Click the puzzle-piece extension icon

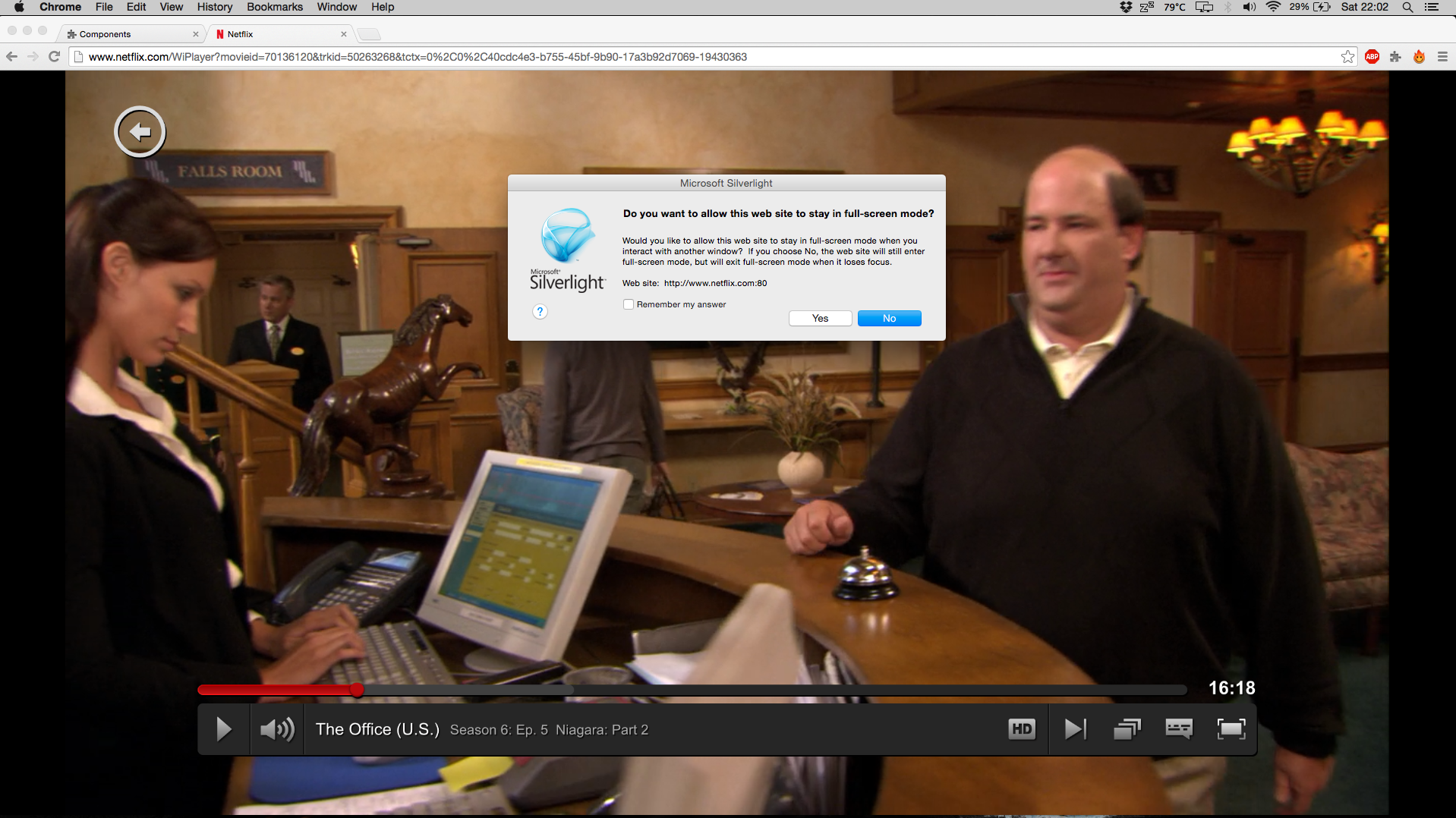[1395, 57]
